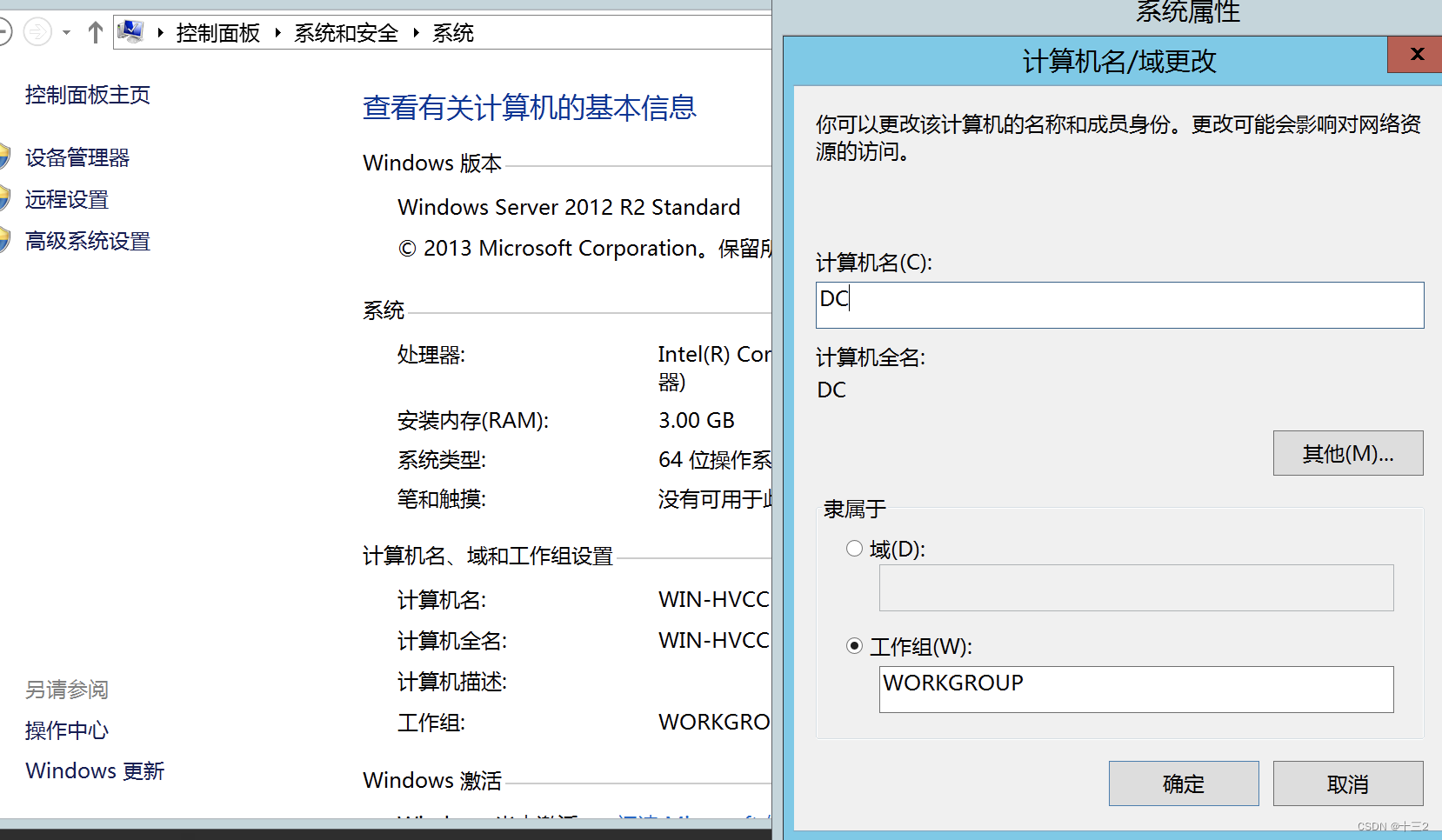Expand the chevron before 系统 breadcrumb
Image resolution: width=1442 pixels, height=840 pixels.
[x=417, y=33]
